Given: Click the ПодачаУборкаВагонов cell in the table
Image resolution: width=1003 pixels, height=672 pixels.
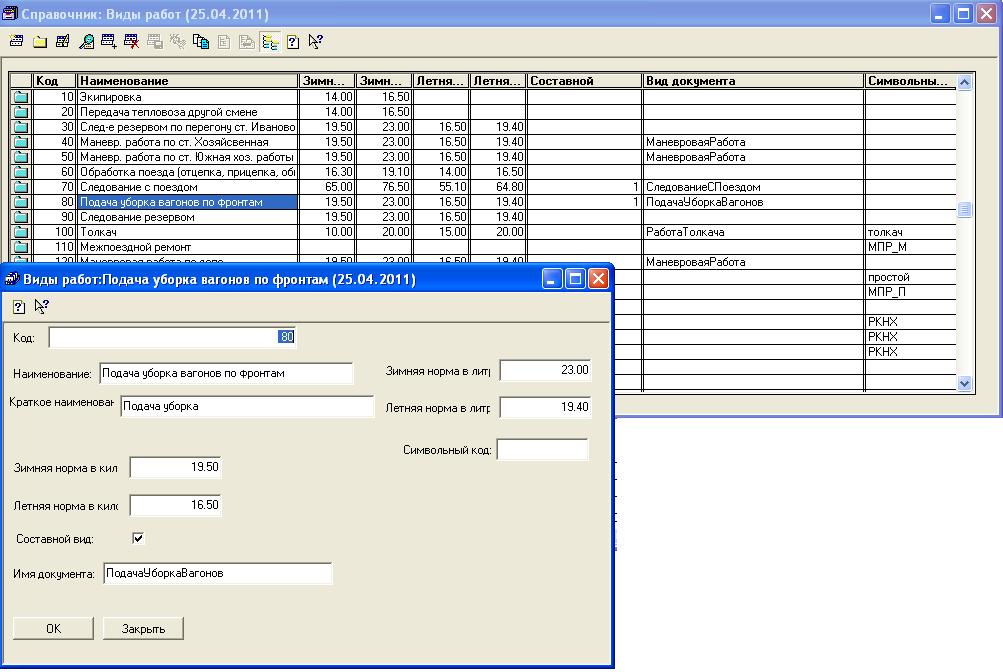Looking at the screenshot, I should [x=753, y=202].
